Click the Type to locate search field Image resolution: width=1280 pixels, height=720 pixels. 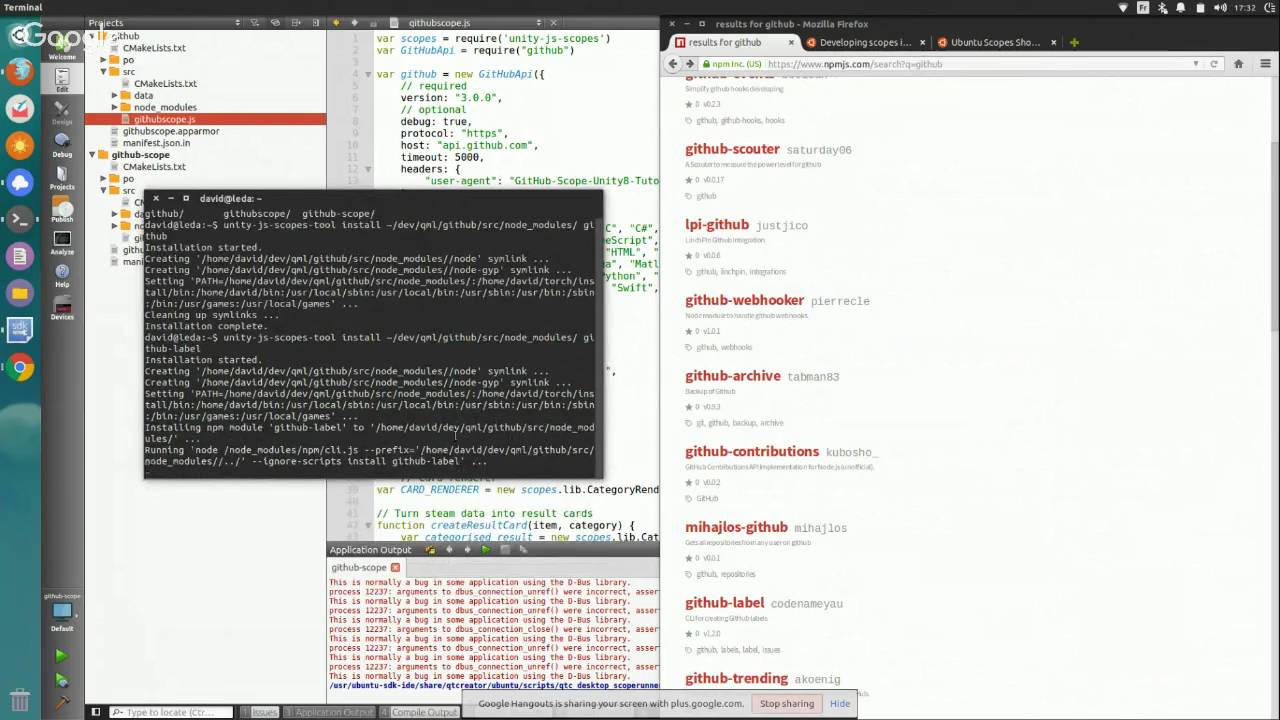point(171,712)
